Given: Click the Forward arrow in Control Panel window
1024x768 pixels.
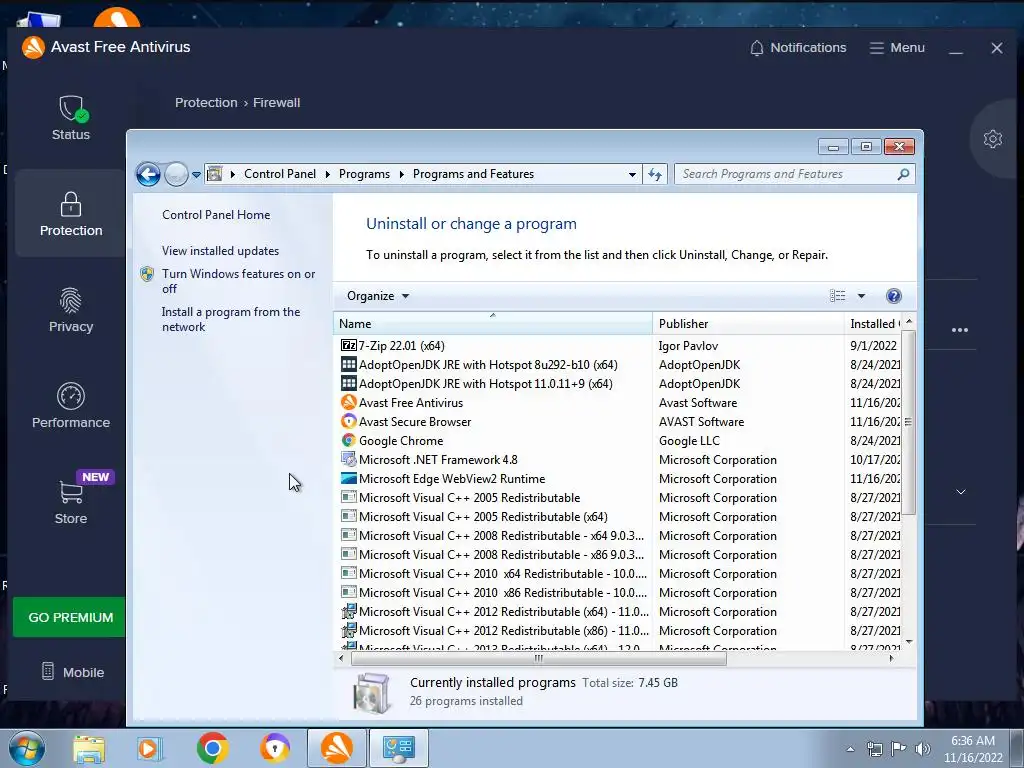Looking at the screenshot, I should click(x=176, y=174).
